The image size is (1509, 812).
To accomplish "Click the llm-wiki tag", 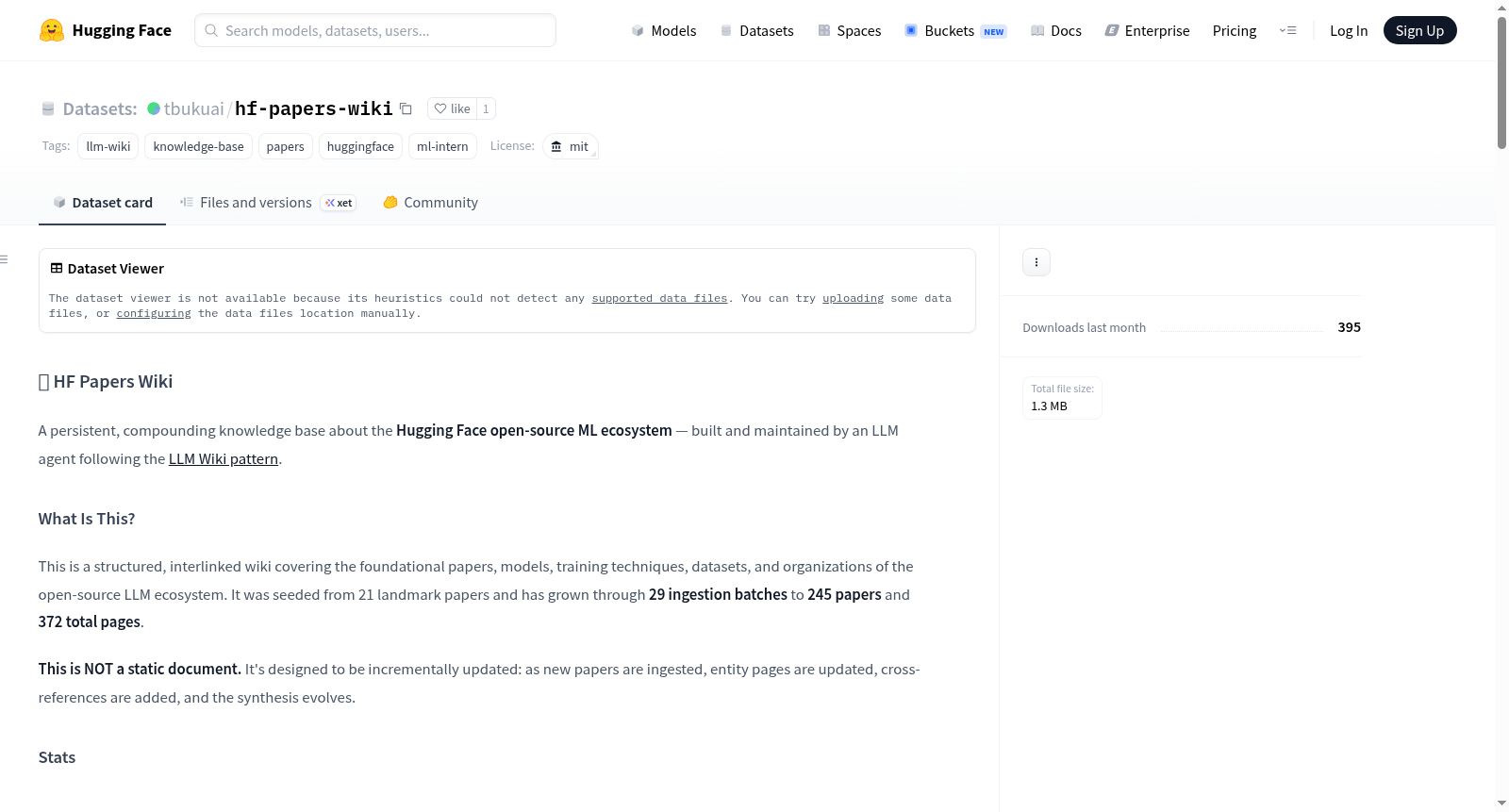I will click(108, 146).
